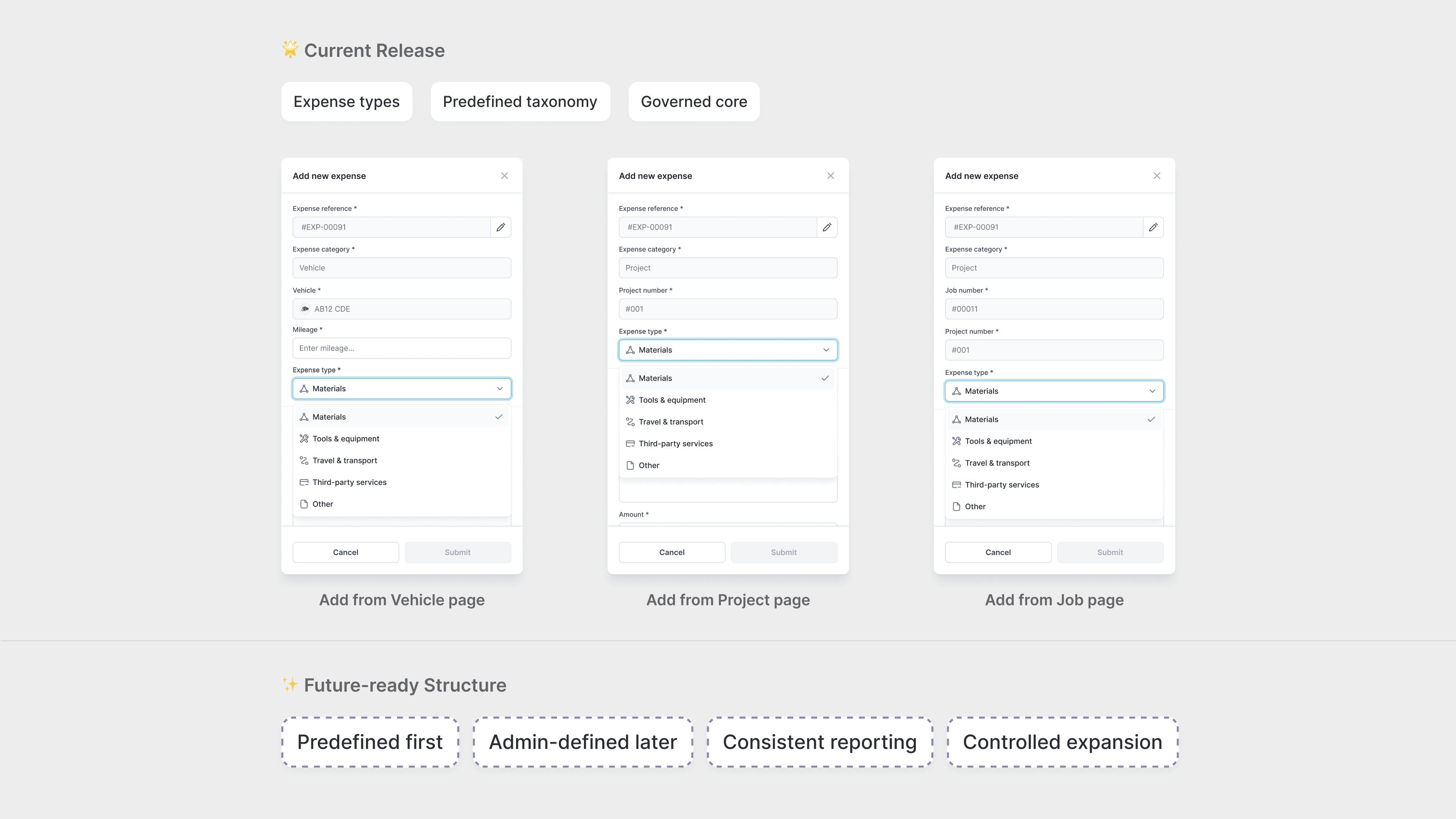Select checked Materials option in Job dialog list
Viewport: 1456px width, 819px height.
[x=1054, y=419]
